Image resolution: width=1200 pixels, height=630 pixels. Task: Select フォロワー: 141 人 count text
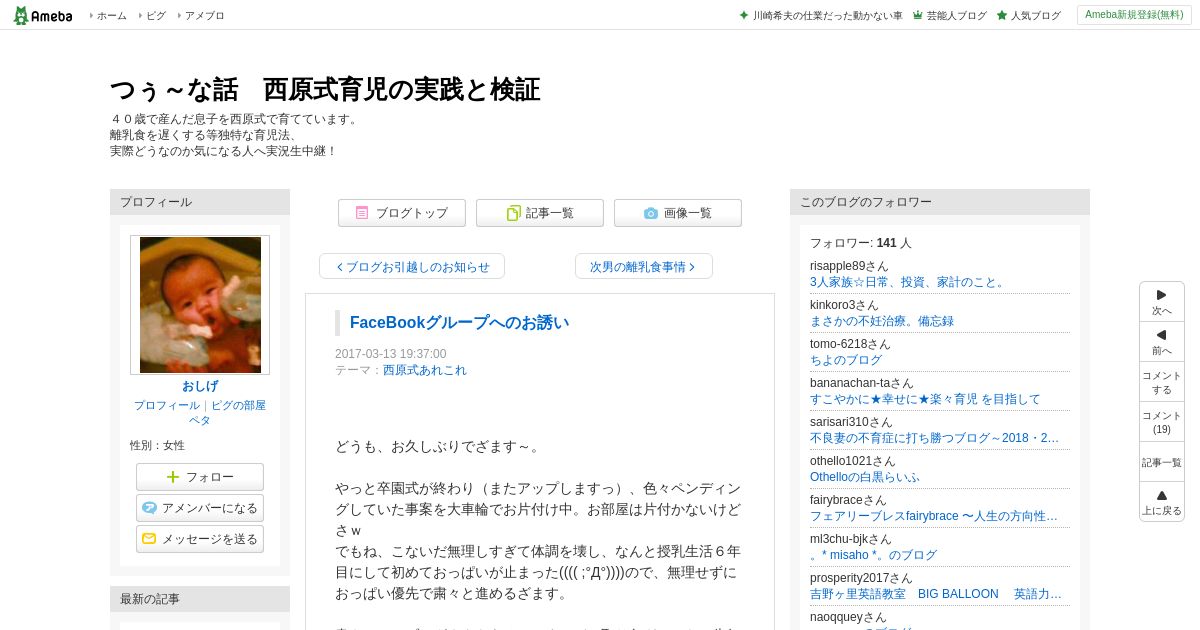point(861,243)
